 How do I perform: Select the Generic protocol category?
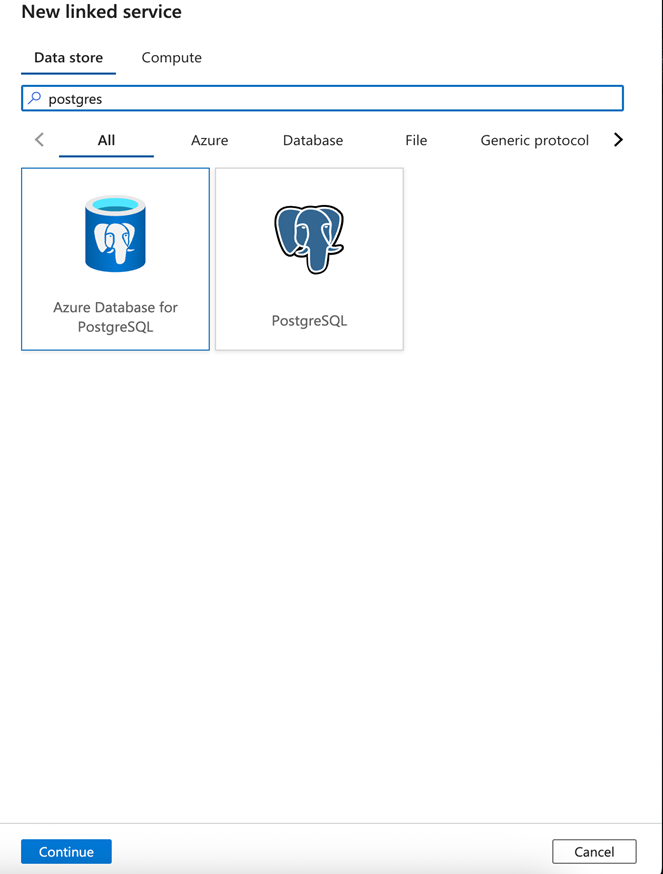coord(534,141)
